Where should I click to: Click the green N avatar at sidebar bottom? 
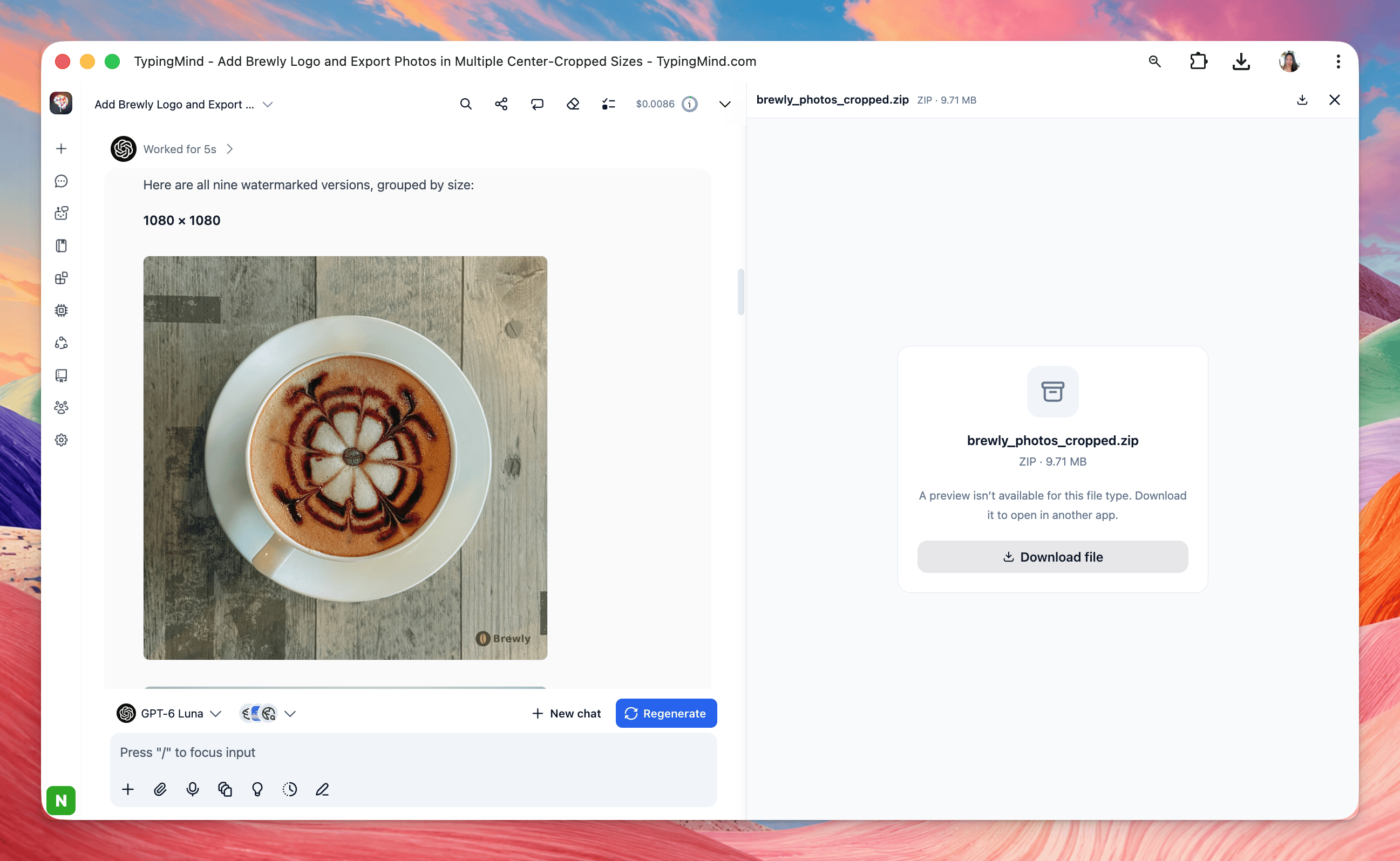[61, 800]
